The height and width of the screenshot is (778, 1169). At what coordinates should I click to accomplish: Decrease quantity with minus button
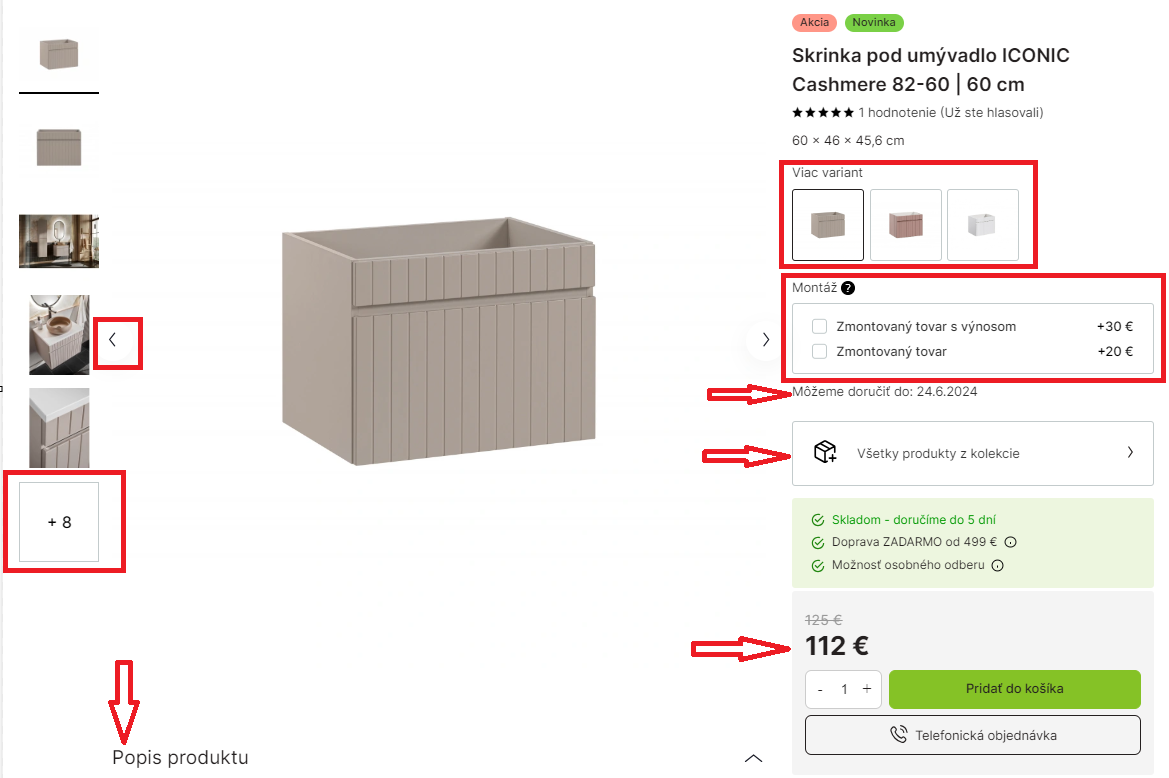click(x=820, y=689)
